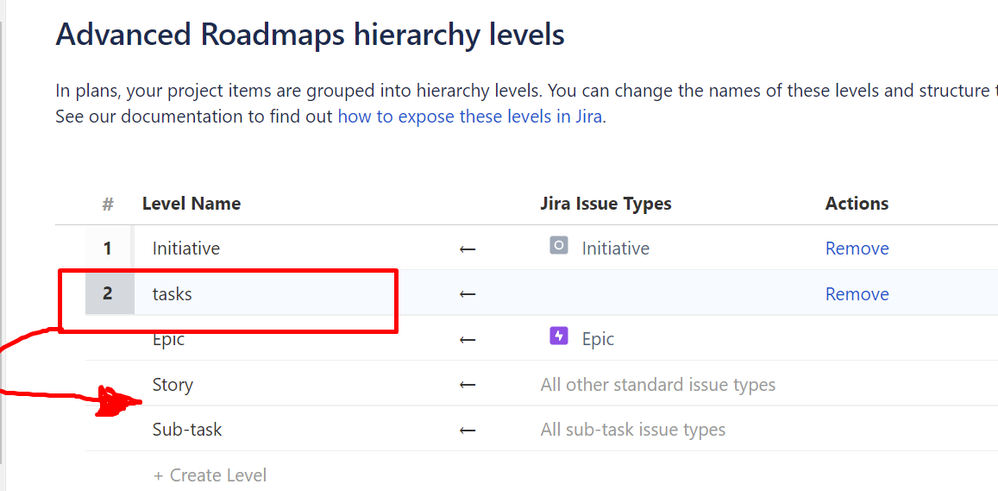Click the arrow in the Initiative row

tap(468, 249)
